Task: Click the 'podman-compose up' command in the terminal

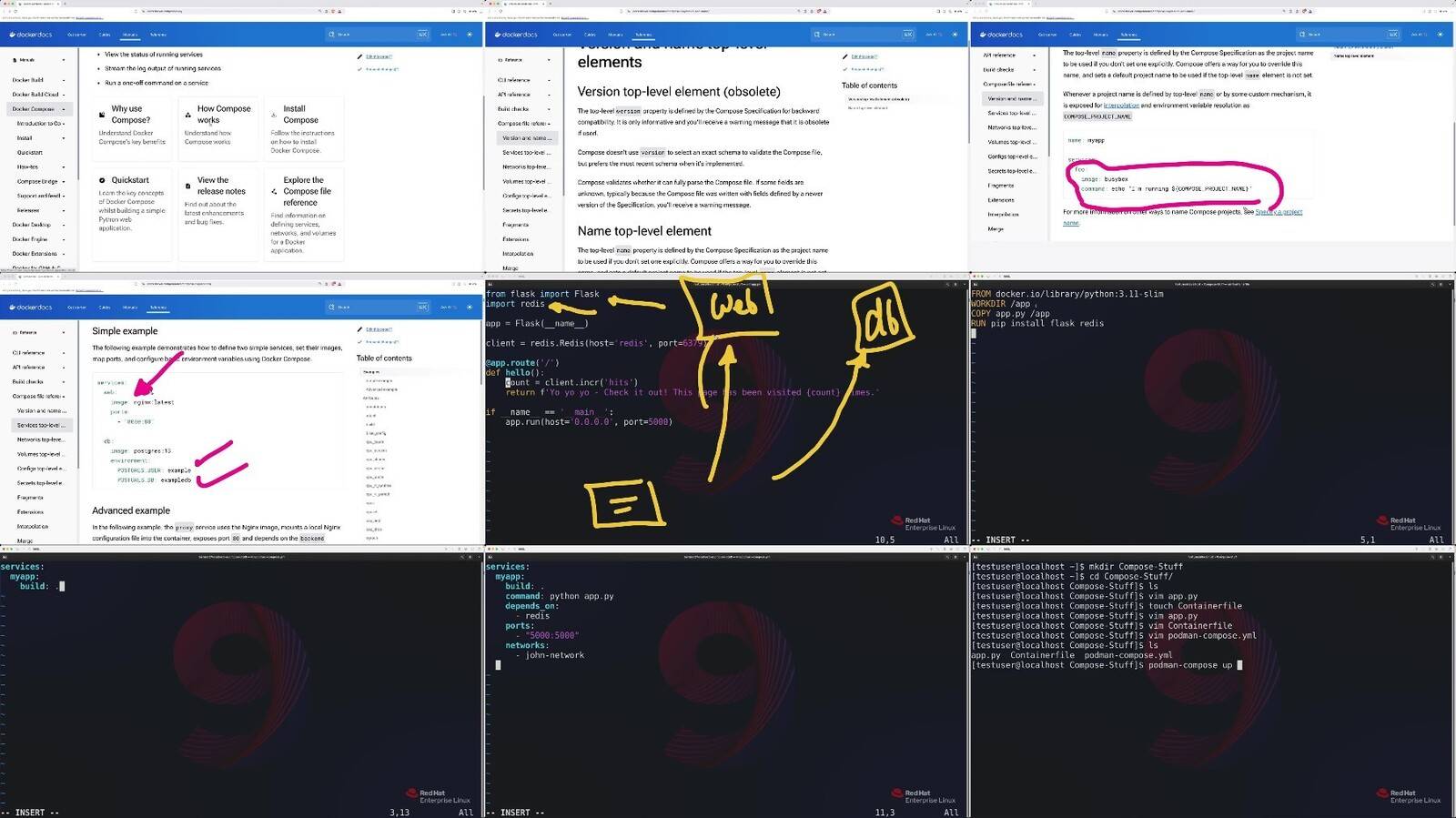Action: pos(1189,665)
